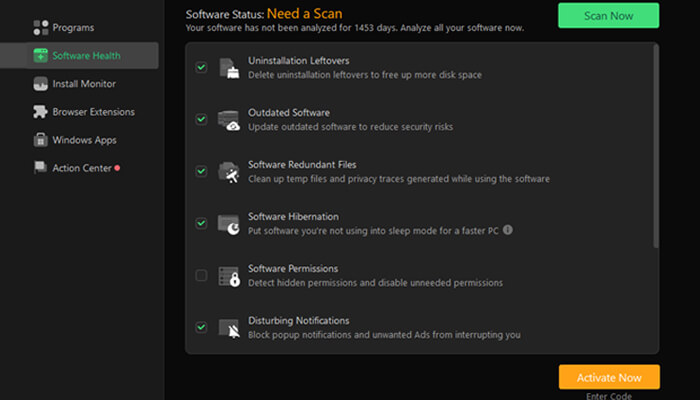Click the Browser Extensions puzzle icon
Image resolution: width=700 pixels, height=400 pixels.
pyautogui.click(x=41, y=112)
